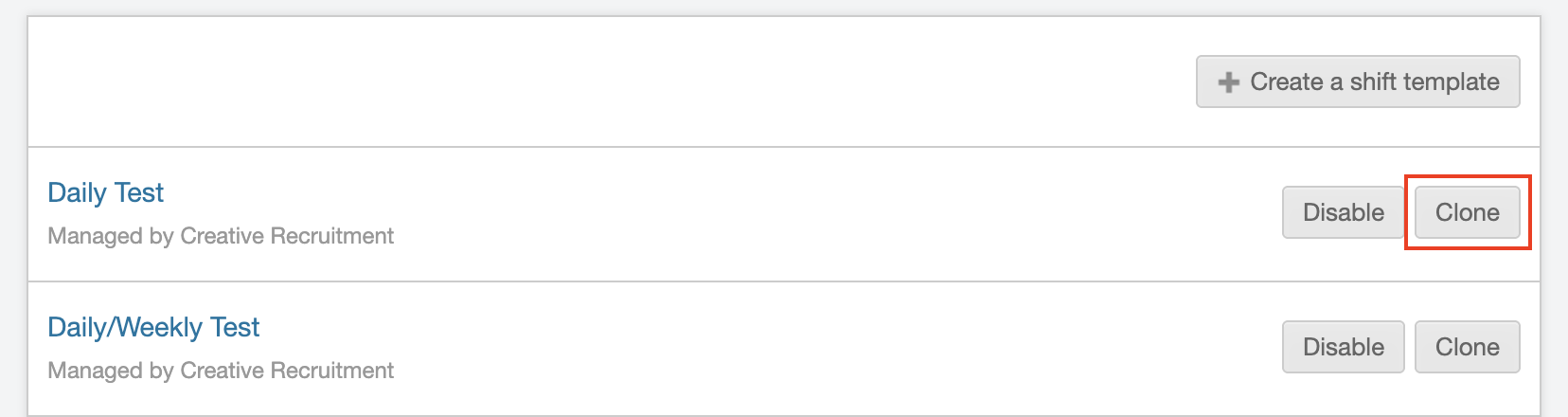Click 'Managed by Creative Recruitment' under Daily/Weekly Test

221,371
